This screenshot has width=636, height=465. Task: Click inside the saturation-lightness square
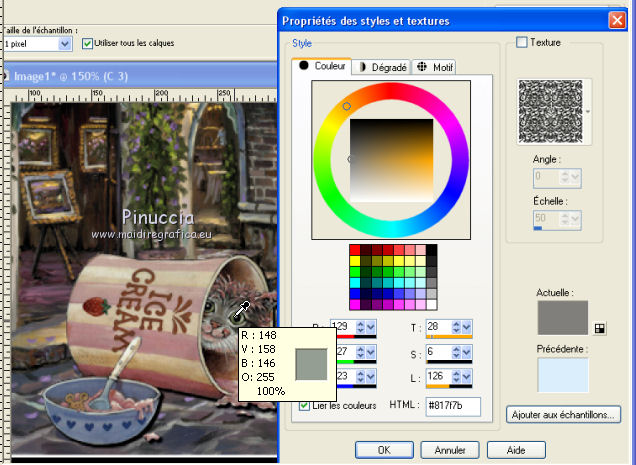(x=391, y=161)
